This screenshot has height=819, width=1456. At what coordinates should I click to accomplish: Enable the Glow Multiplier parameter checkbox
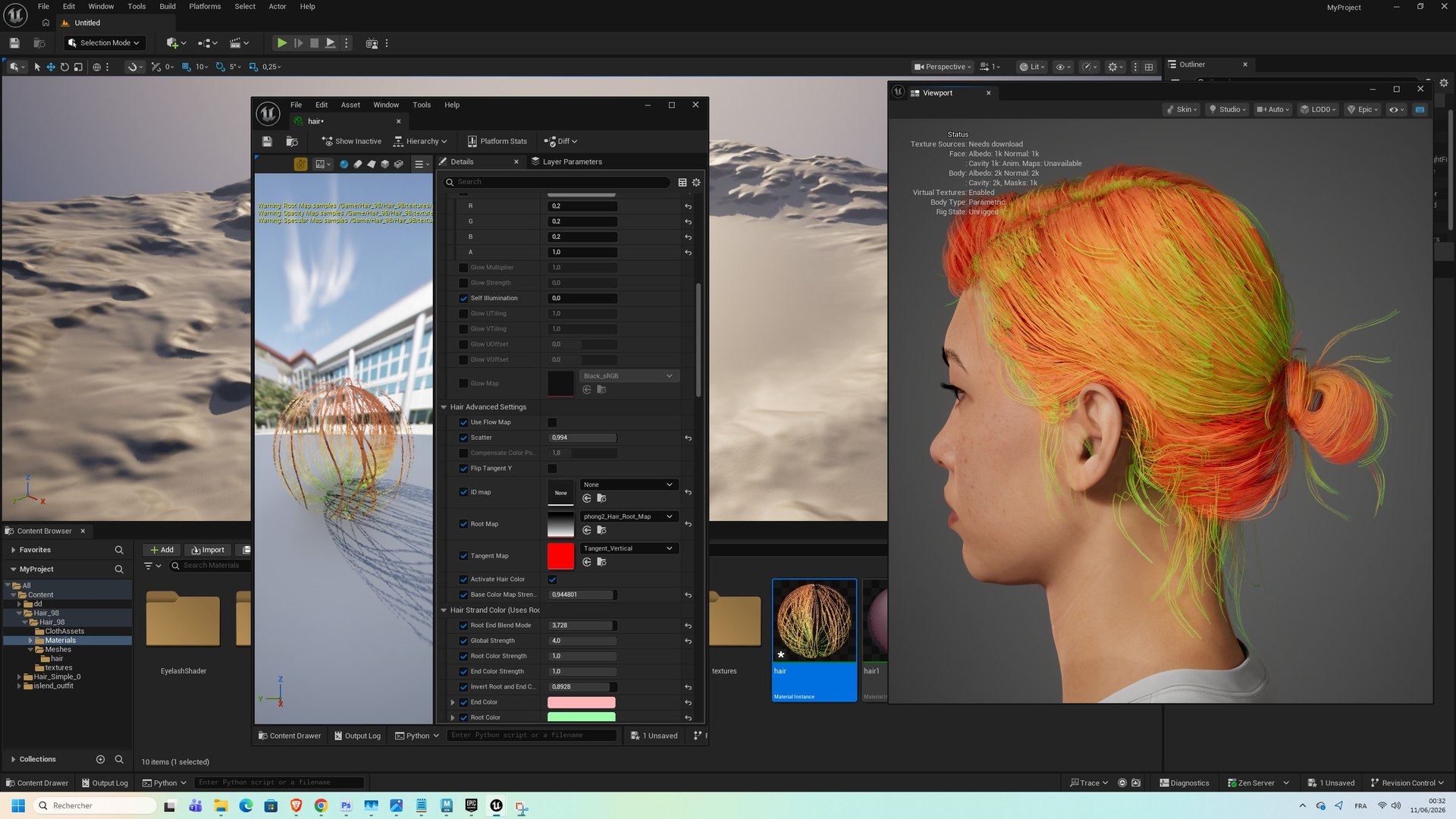pyautogui.click(x=463, y=268)
